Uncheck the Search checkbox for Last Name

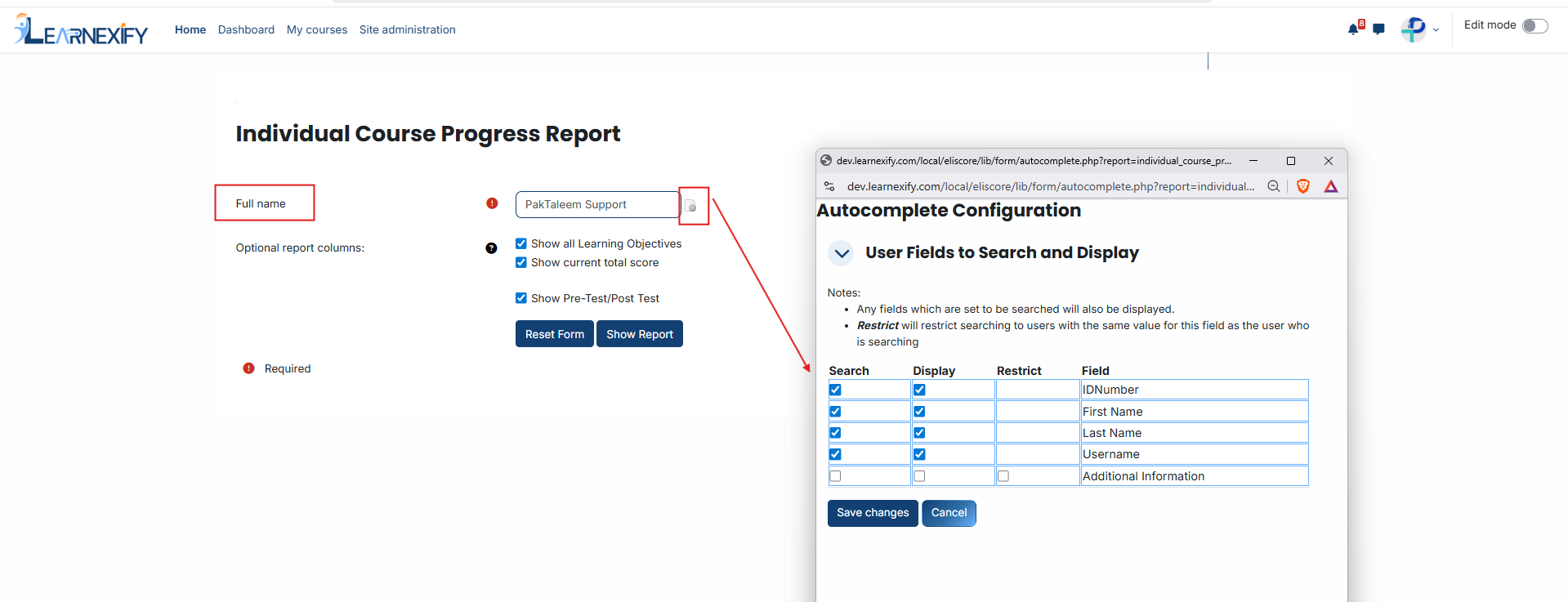coord(835,433)
